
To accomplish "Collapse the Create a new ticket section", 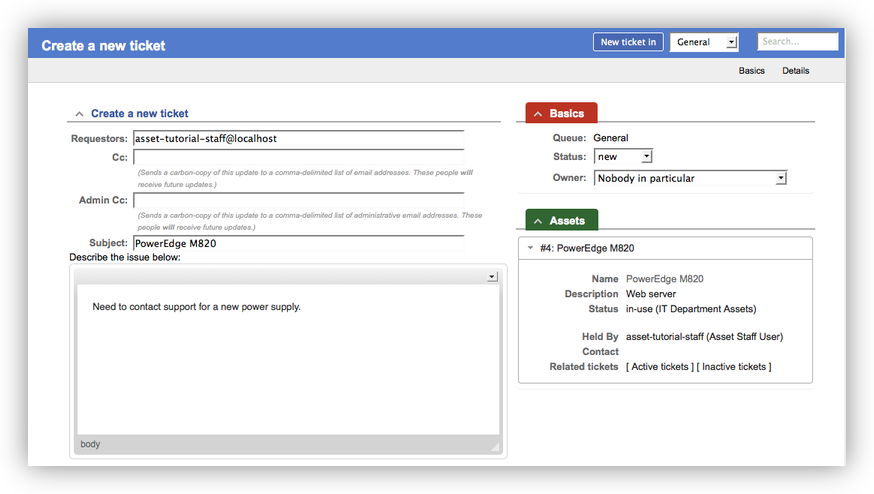I will tap(79, 114).
